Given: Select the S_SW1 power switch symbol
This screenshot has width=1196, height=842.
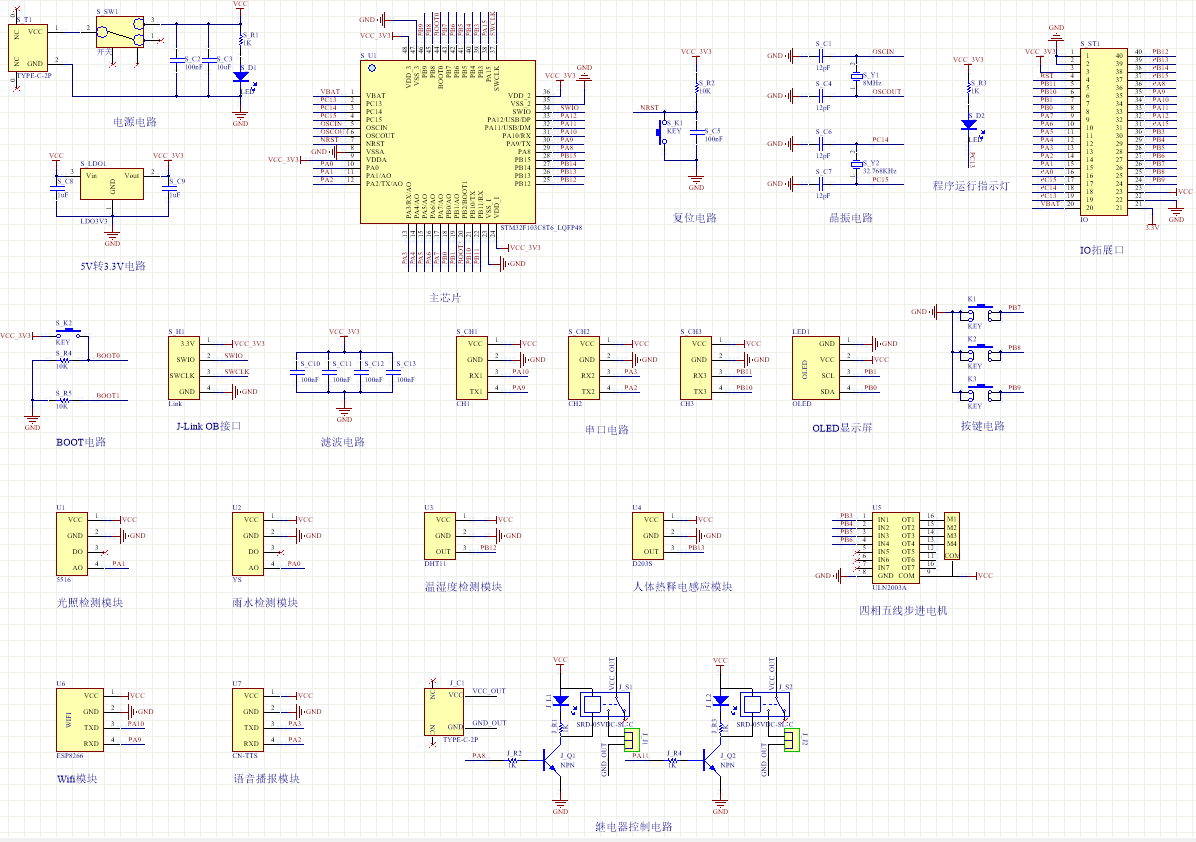Looking at the screenshot, I should click(120, 32).
